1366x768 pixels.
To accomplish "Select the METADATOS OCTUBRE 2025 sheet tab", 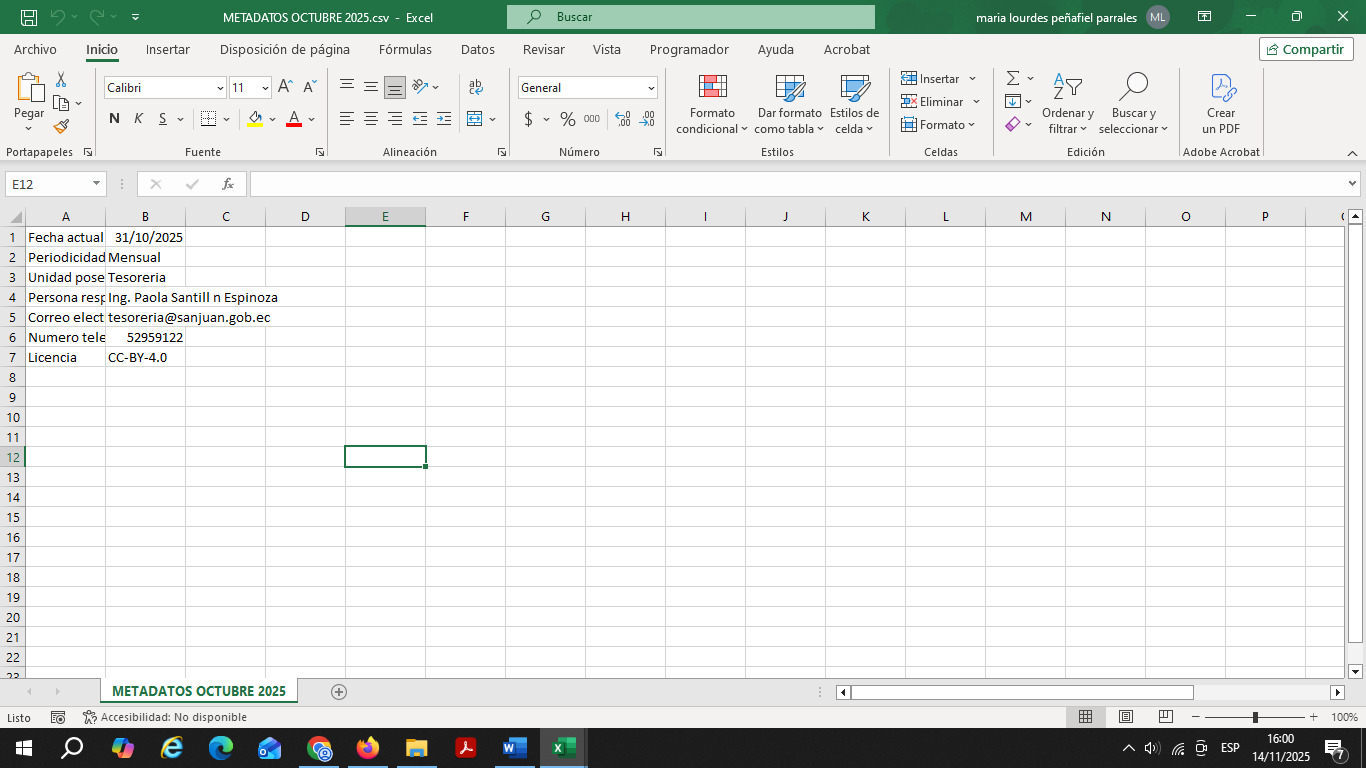I will [199, 691].
